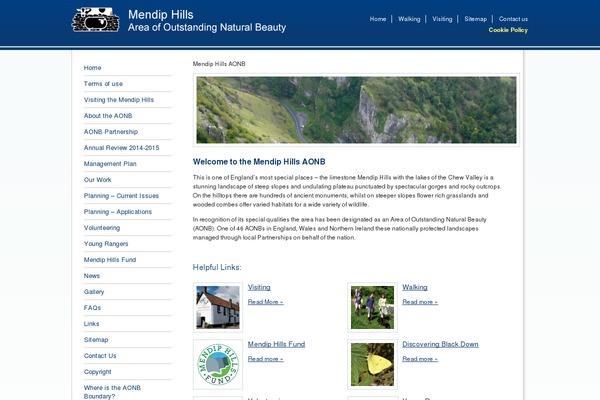This screenshot has width=600, height=400.
Task: Open the Visiting cottage thumbnail
Action: tap(218, 307)
